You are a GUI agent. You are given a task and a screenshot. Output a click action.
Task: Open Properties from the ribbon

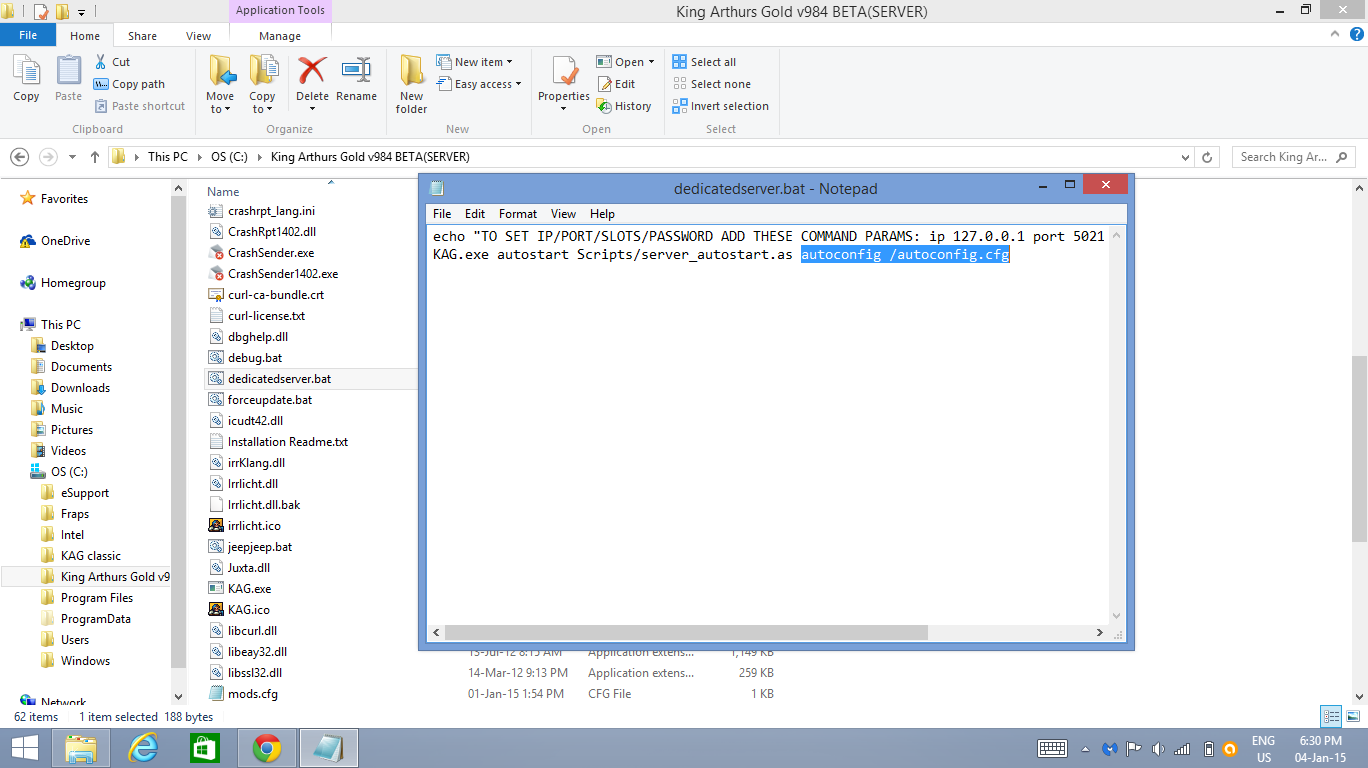(564, 74)
